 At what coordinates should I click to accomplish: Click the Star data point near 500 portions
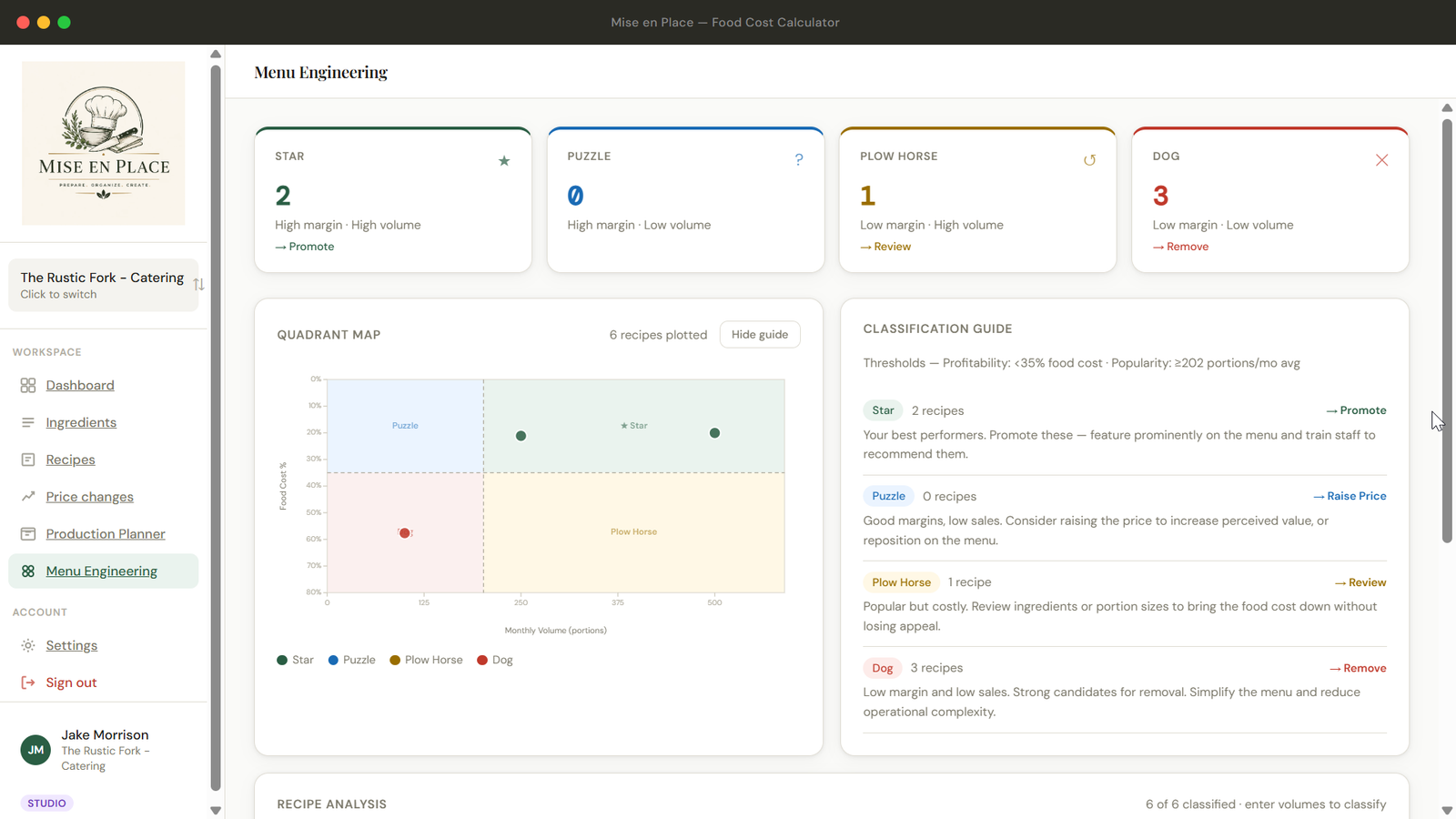point(714,433)
